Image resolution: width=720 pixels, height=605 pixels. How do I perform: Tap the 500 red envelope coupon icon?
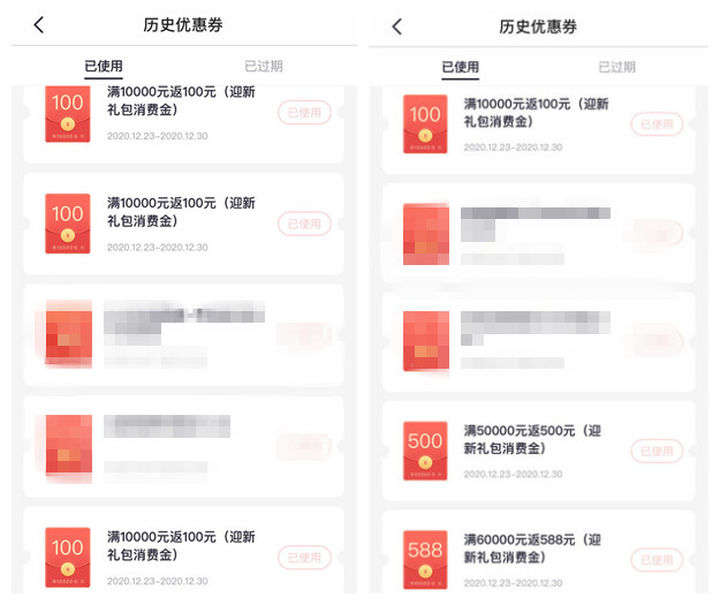click(x=425, y=451)
